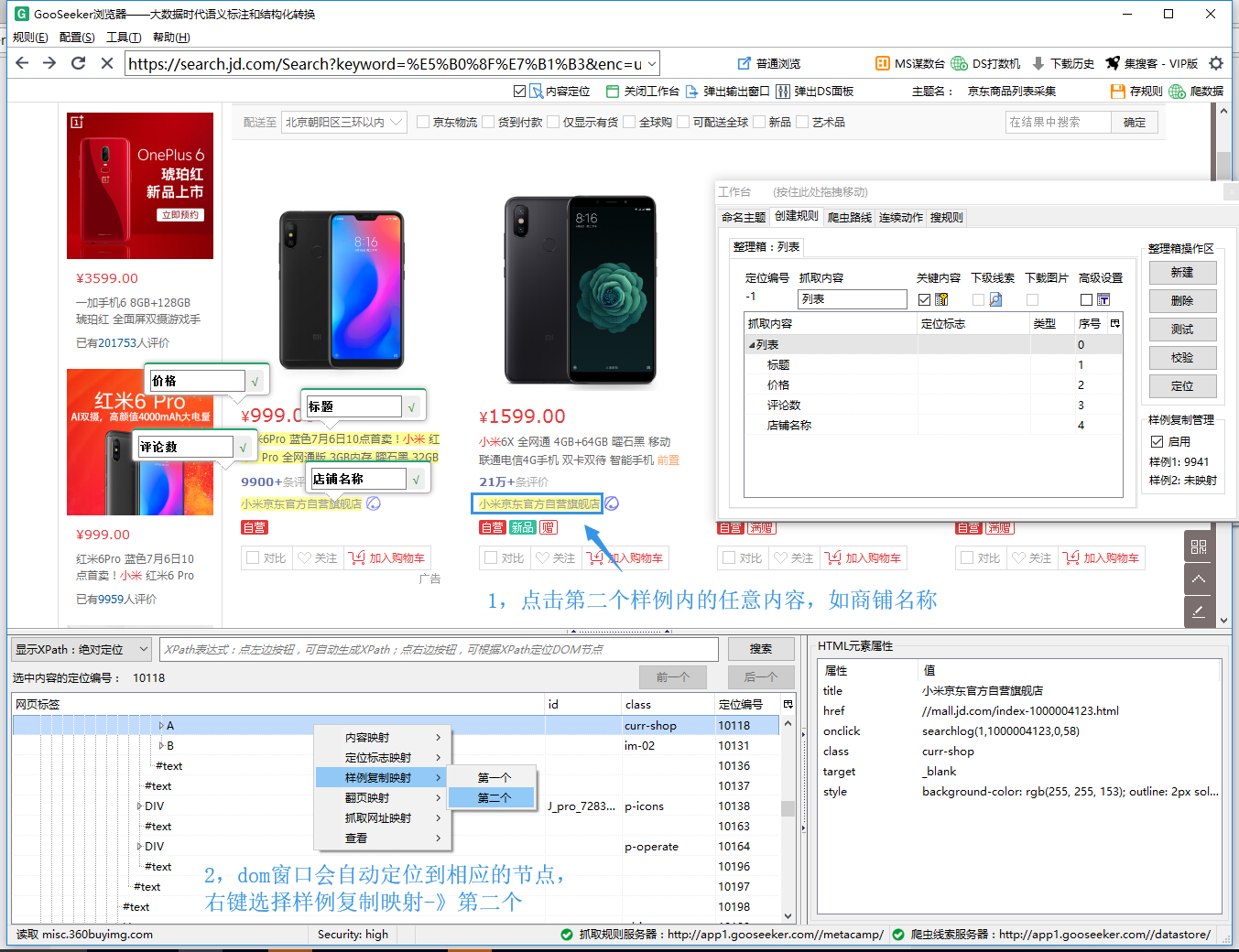
Task: Toggle the 内容定位 checkbox
Action: pos(520,91)
